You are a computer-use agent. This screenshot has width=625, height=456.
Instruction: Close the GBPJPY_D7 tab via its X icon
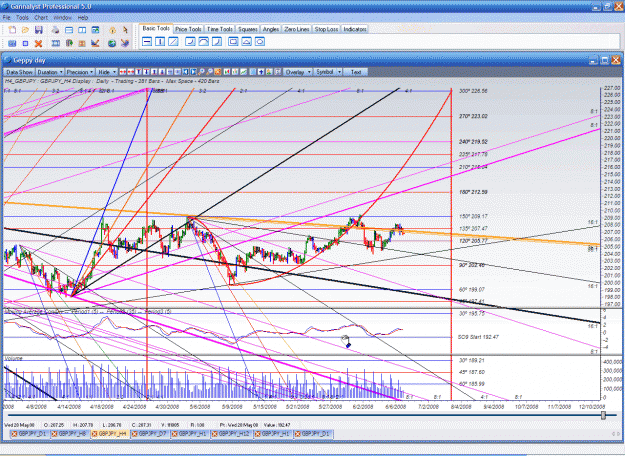[x=135, y=434]
